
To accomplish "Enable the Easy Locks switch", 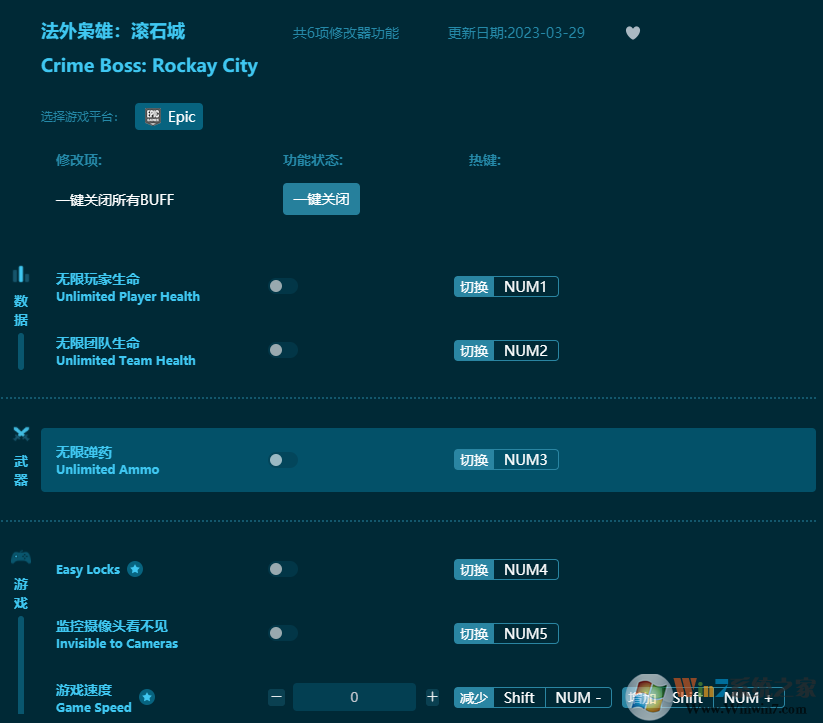I will pos(282,569).
